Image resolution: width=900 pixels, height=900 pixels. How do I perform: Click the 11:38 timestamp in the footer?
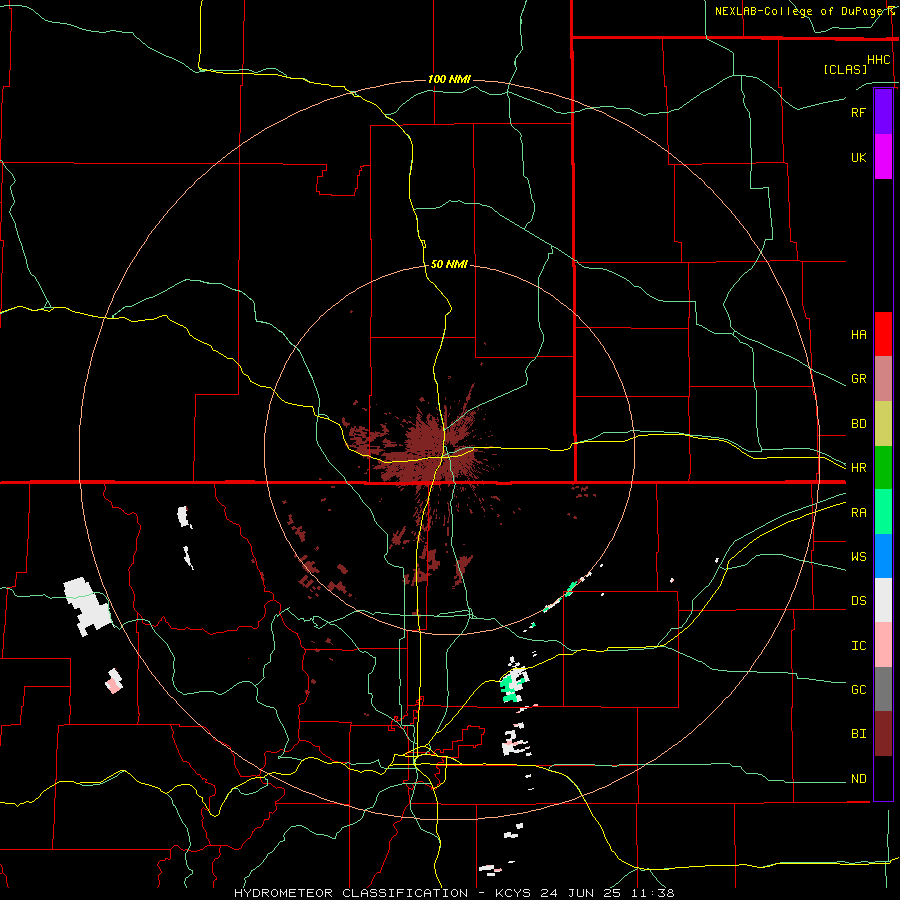pos(652,893)
